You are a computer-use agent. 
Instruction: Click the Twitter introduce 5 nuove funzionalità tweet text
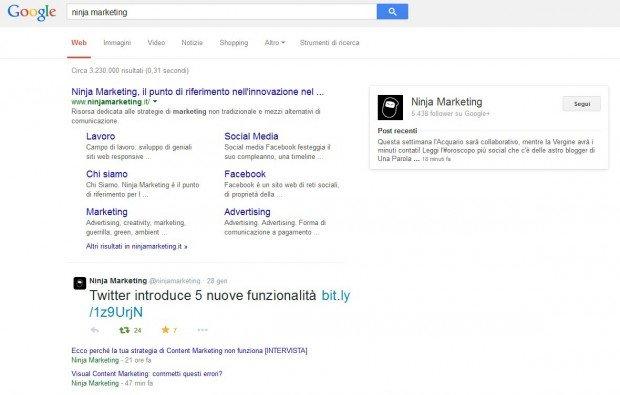pos(203,296)
